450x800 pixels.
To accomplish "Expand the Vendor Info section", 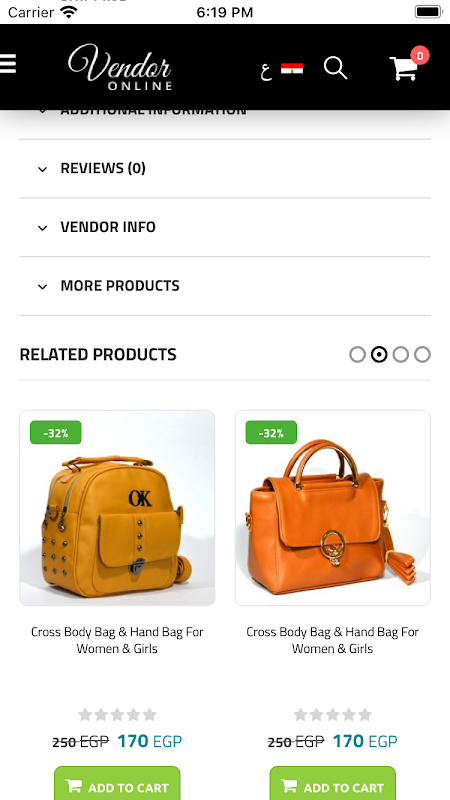I will [225, 227].
